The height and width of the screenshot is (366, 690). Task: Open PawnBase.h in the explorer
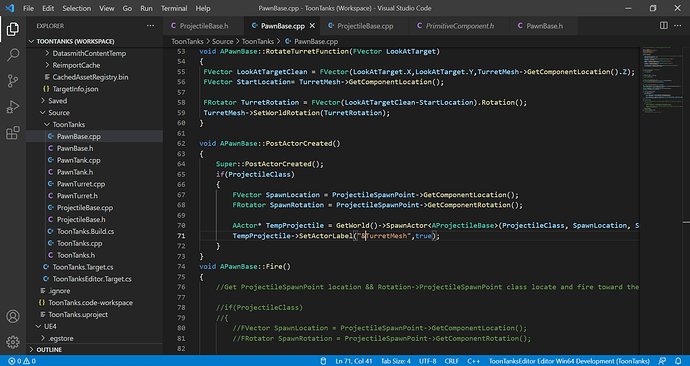[75, 148]
